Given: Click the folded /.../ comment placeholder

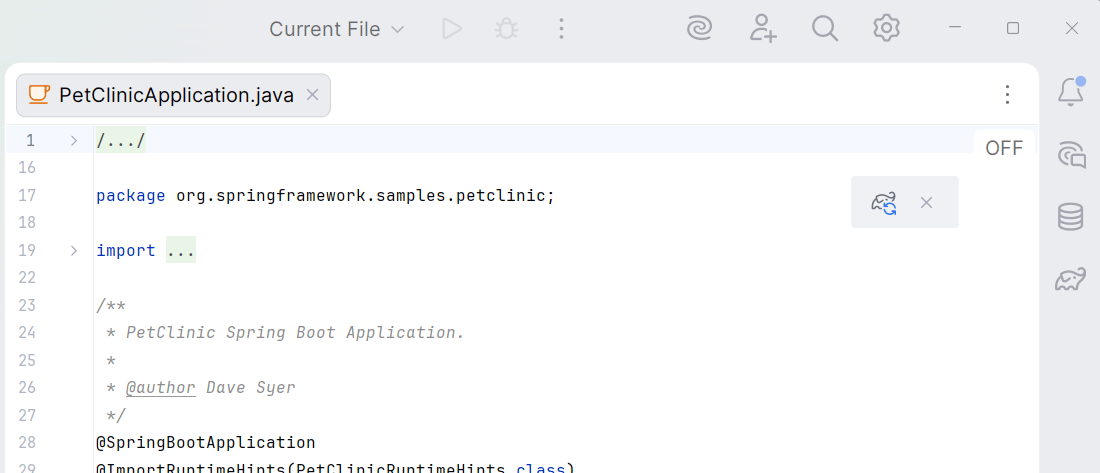Looking at the screenshot, I should [121, 140].
